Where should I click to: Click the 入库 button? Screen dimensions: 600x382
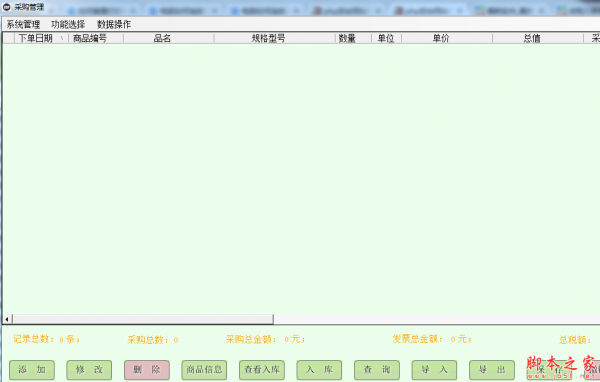tap(319, 370)
